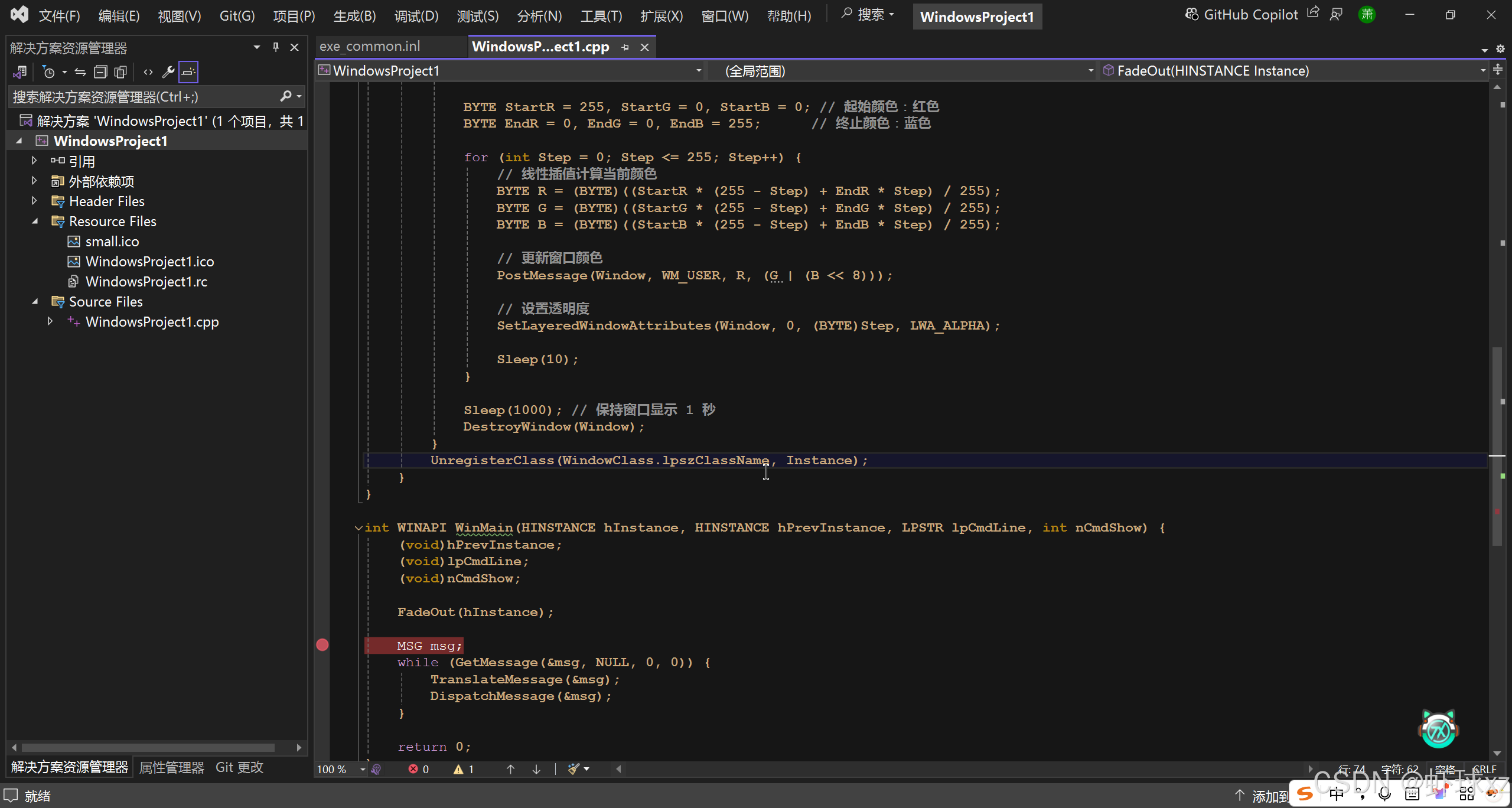
Task: Toggle pin on WindowsProject1.cpp tab
Action: coord(625,47)
